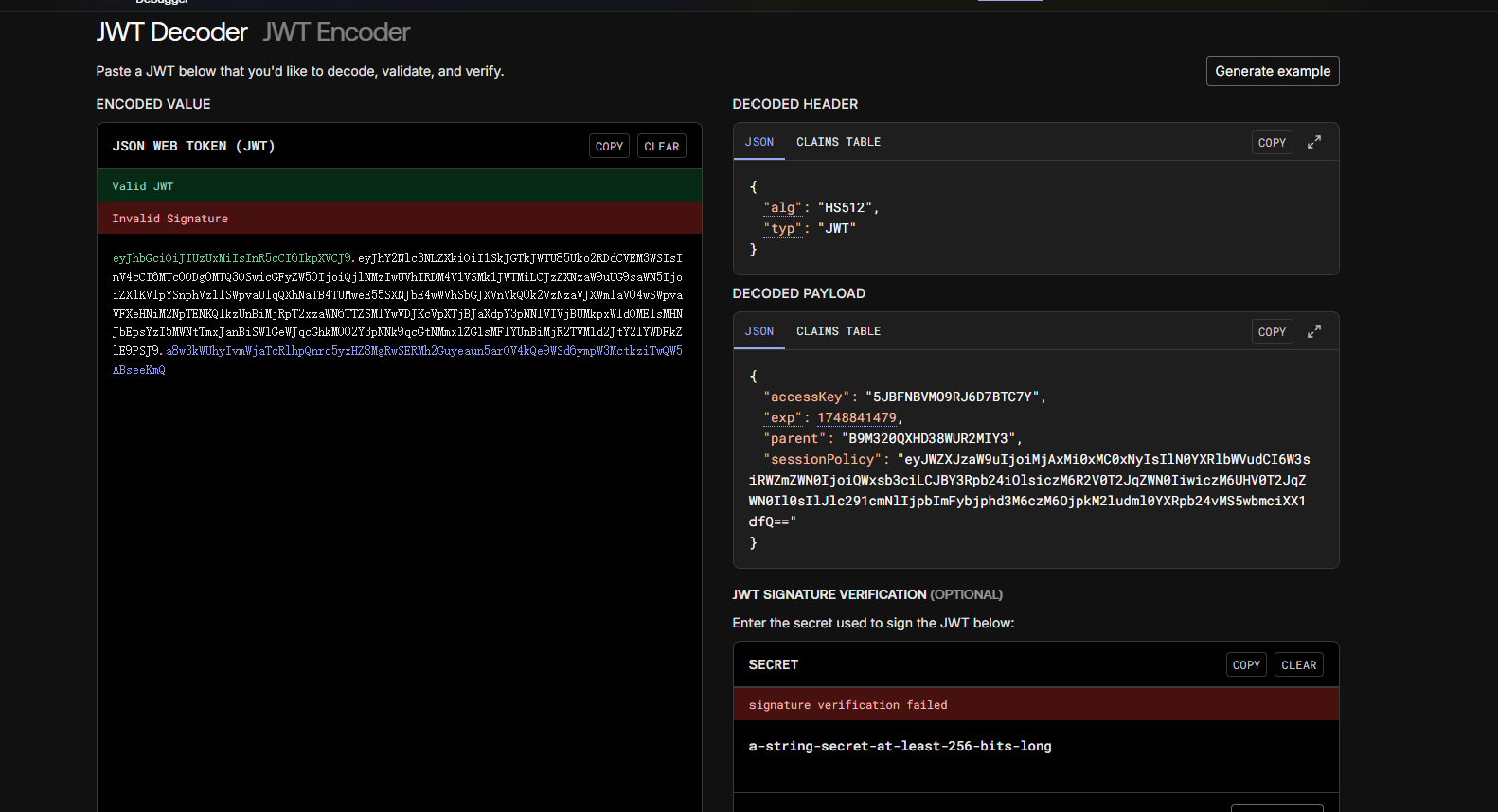The image size is (1498, 812).
Task: Click the encoded JWT token text area
Action: (x=398, y=313)
